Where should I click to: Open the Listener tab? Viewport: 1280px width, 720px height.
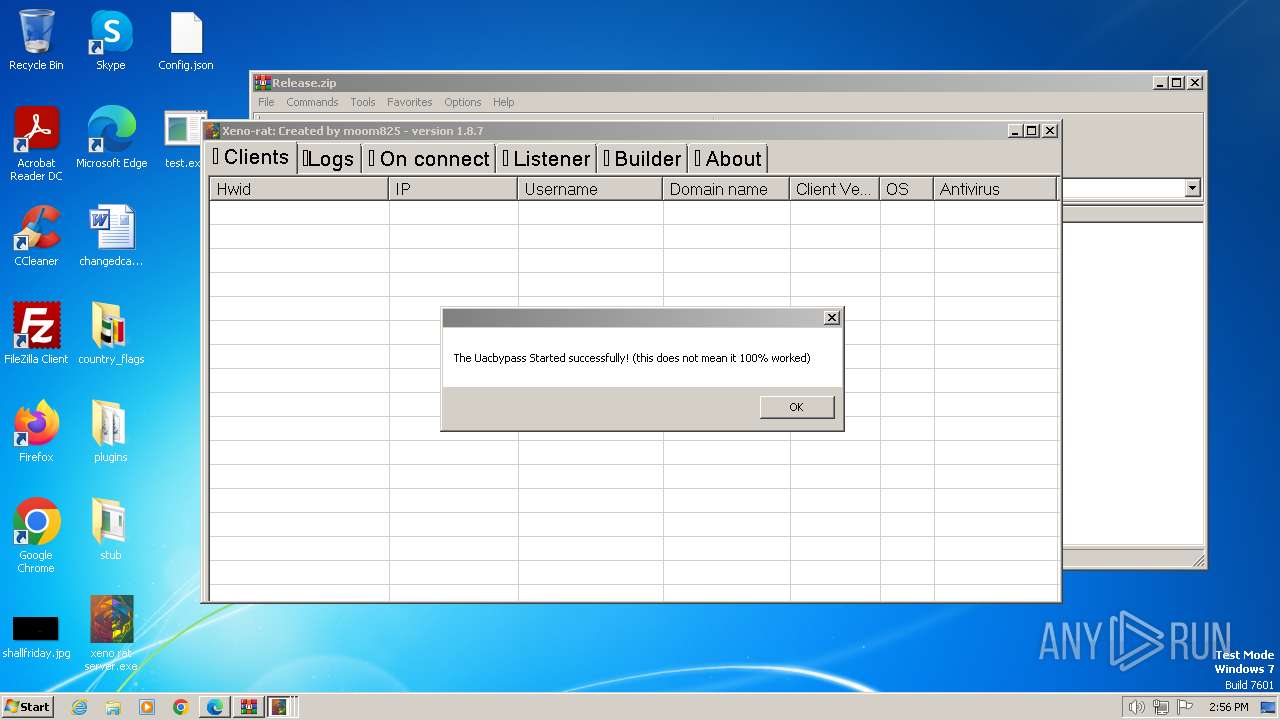[546, 159]
